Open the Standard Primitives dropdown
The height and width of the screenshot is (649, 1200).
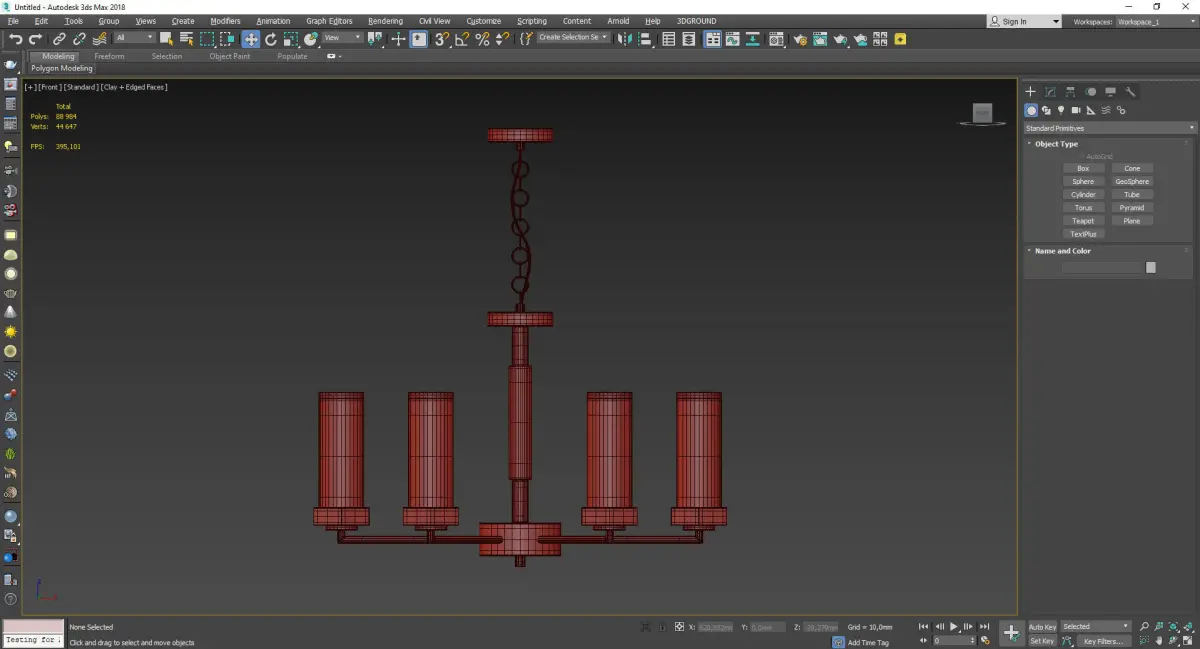click(x=1109, y=128)
